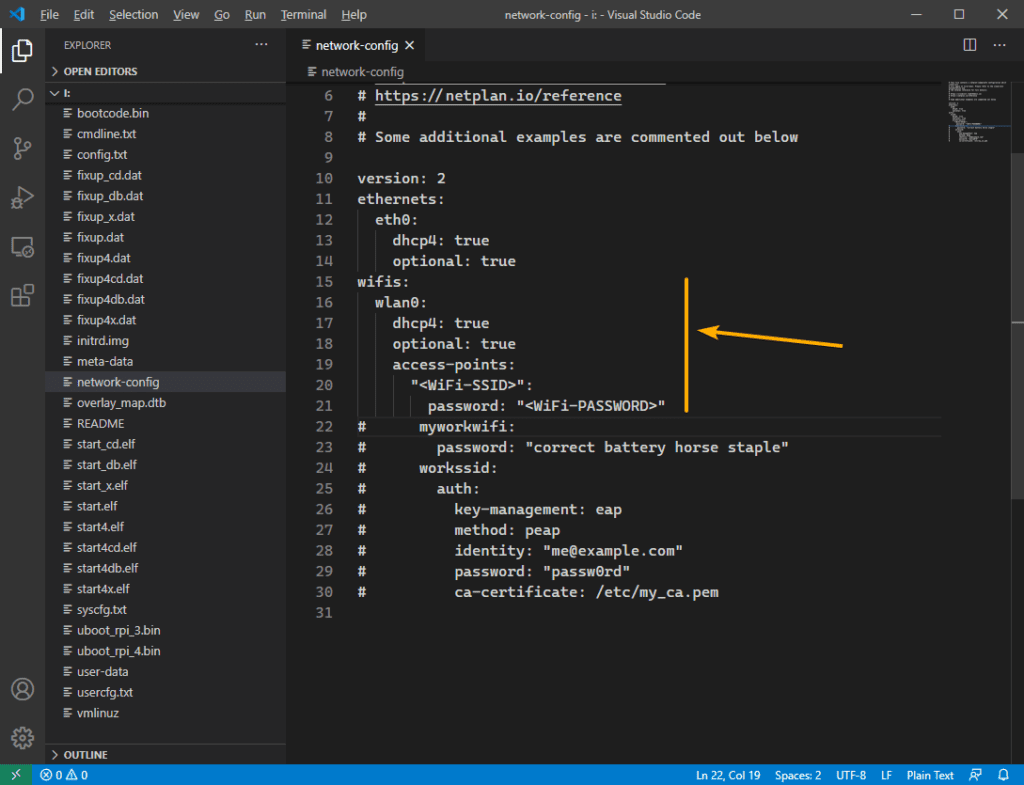This screenshot has height=785, width=1024.
Task: Click the Spaces: 2 indentation setting
Action: point(799,775)
